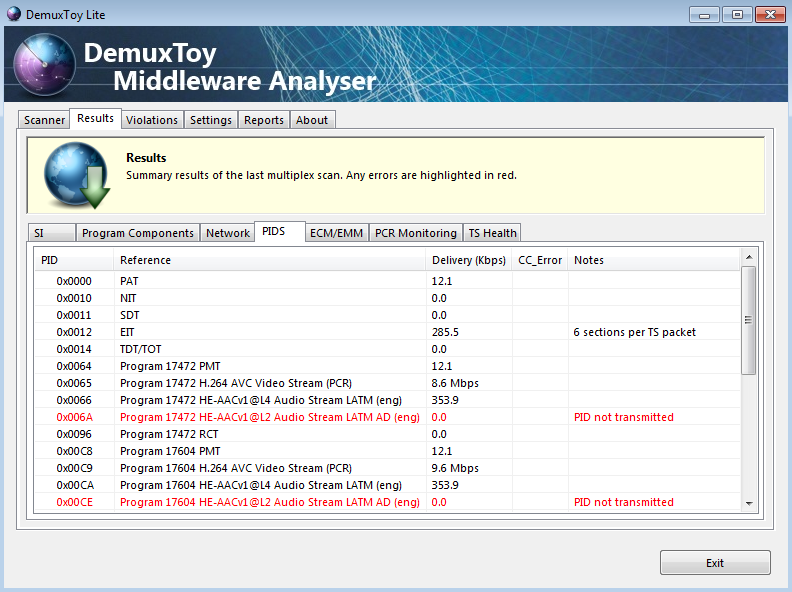Select the 0x0010 NIT row

click(x=387, y=298)
